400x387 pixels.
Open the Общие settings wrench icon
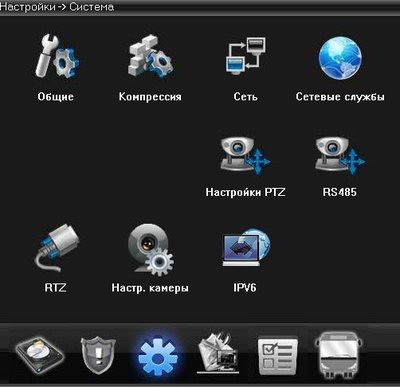point(57,57)
